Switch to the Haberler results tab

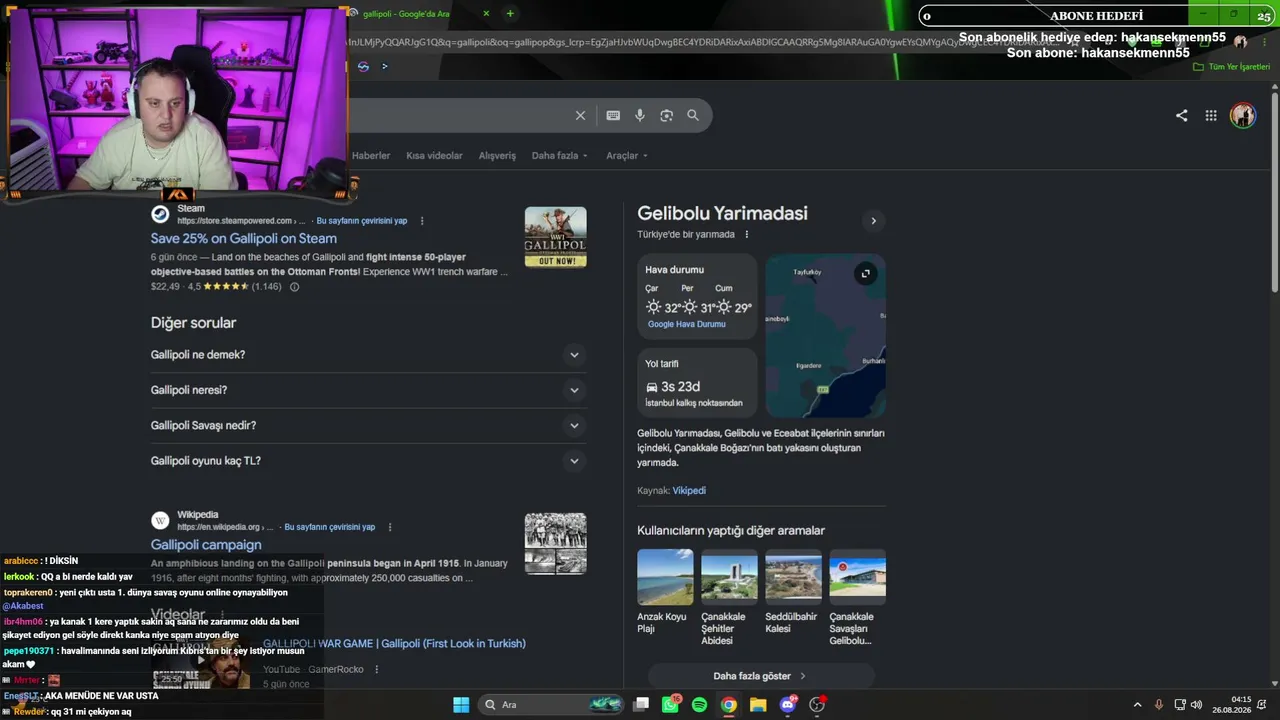click(371, 156)
